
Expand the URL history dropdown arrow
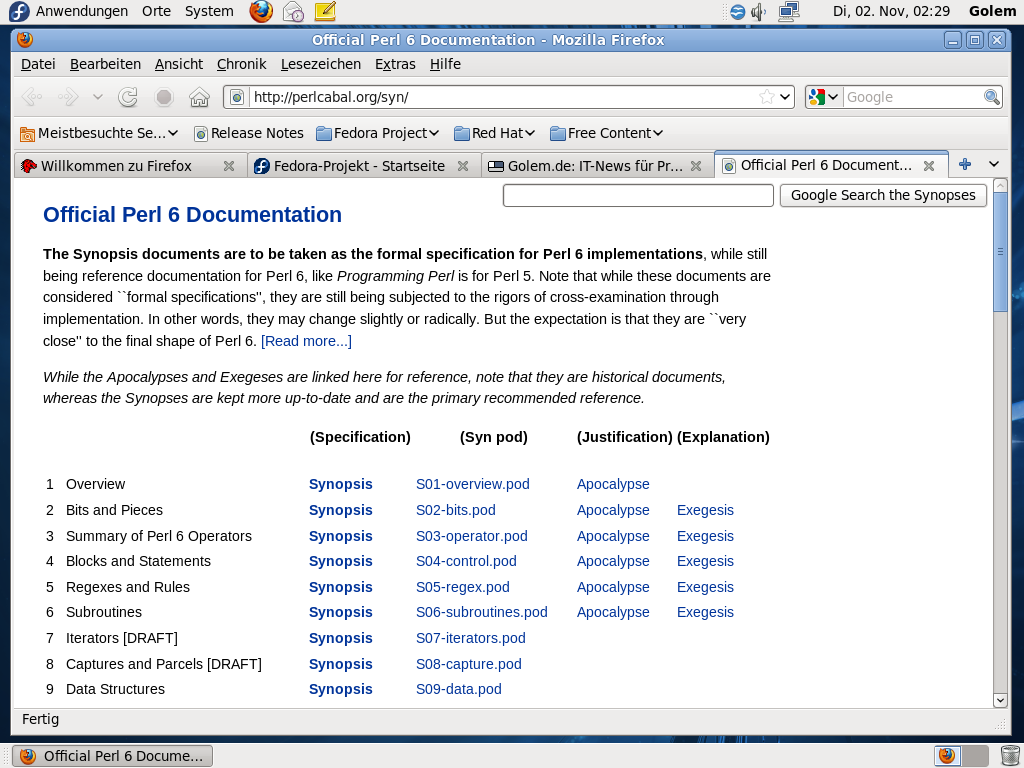785,97
